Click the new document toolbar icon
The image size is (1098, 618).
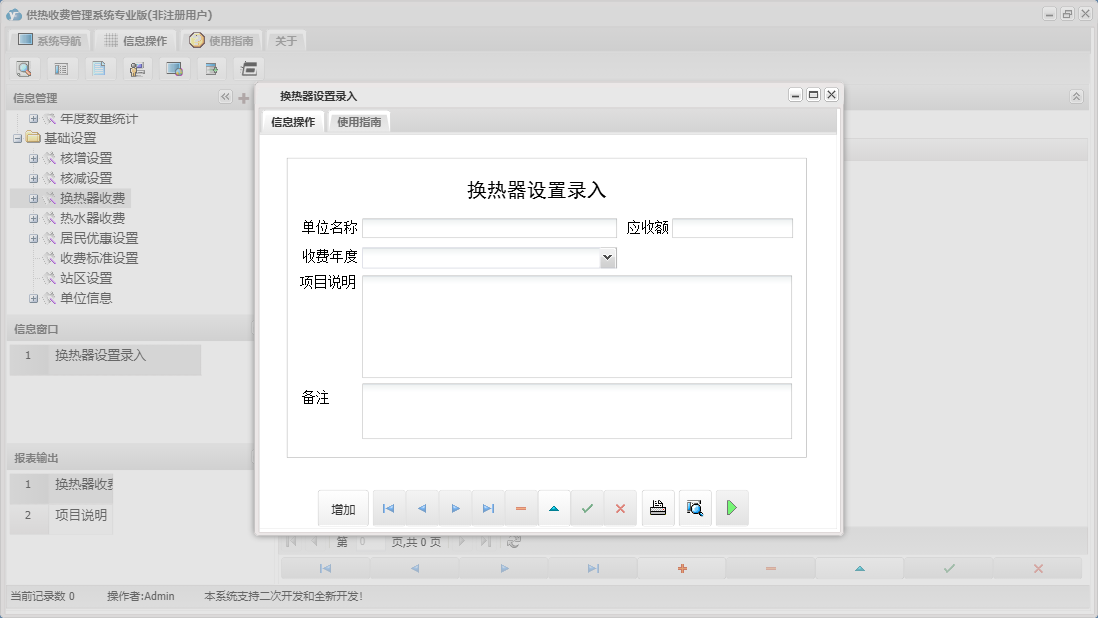click(x=97, y=68)
